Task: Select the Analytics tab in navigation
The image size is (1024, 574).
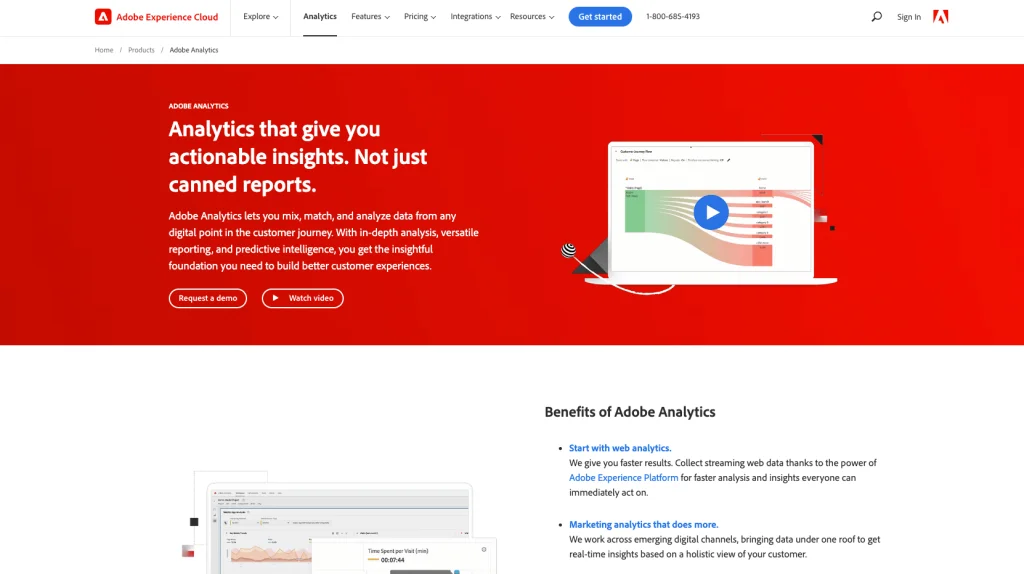Action: pos(320,17)
